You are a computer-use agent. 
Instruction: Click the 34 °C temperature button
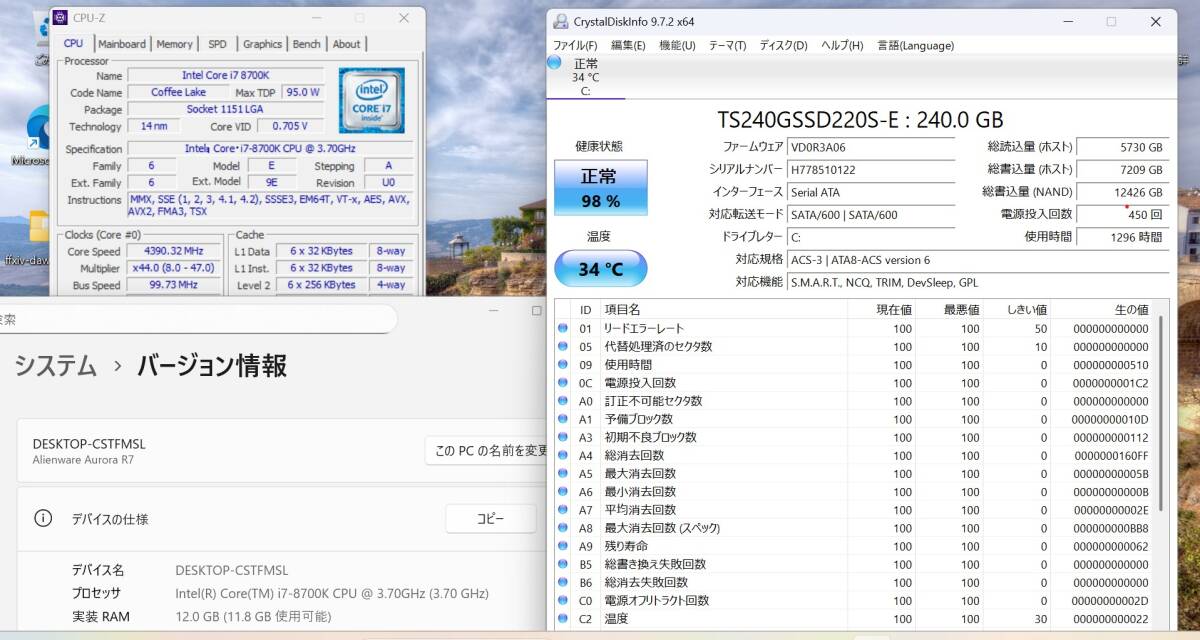600,268
